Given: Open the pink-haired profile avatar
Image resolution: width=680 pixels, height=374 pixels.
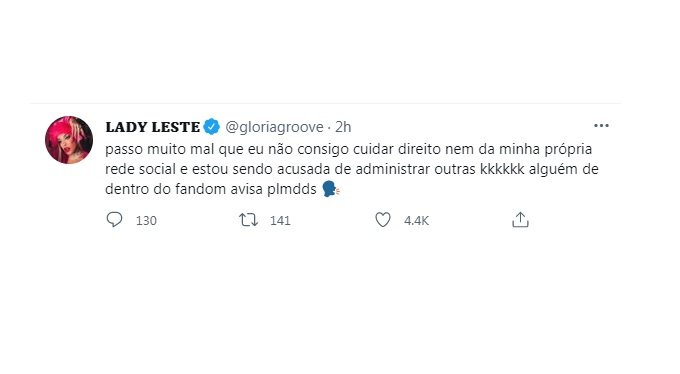Looking at the screenshot, I should 69,140.
